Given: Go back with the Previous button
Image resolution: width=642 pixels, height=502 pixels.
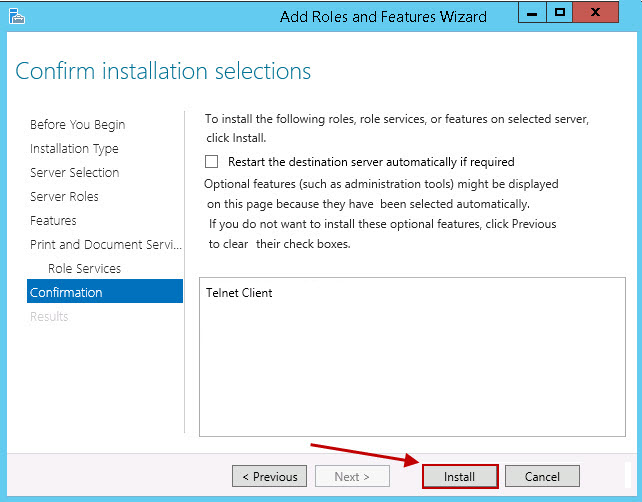Looking at the screenshot, I should 269,477.
